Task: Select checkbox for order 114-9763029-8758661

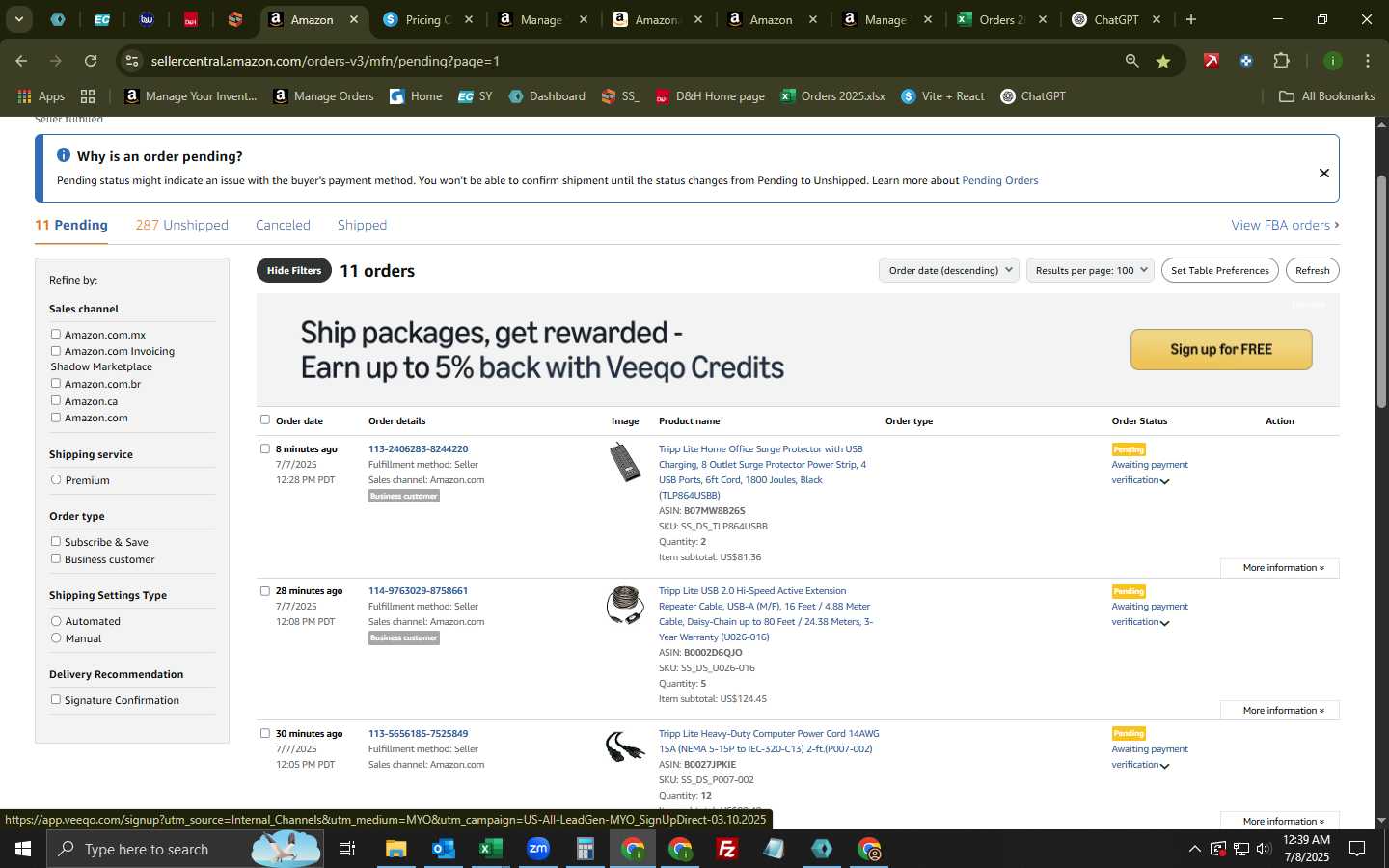Action: click(x=265, y=590)
